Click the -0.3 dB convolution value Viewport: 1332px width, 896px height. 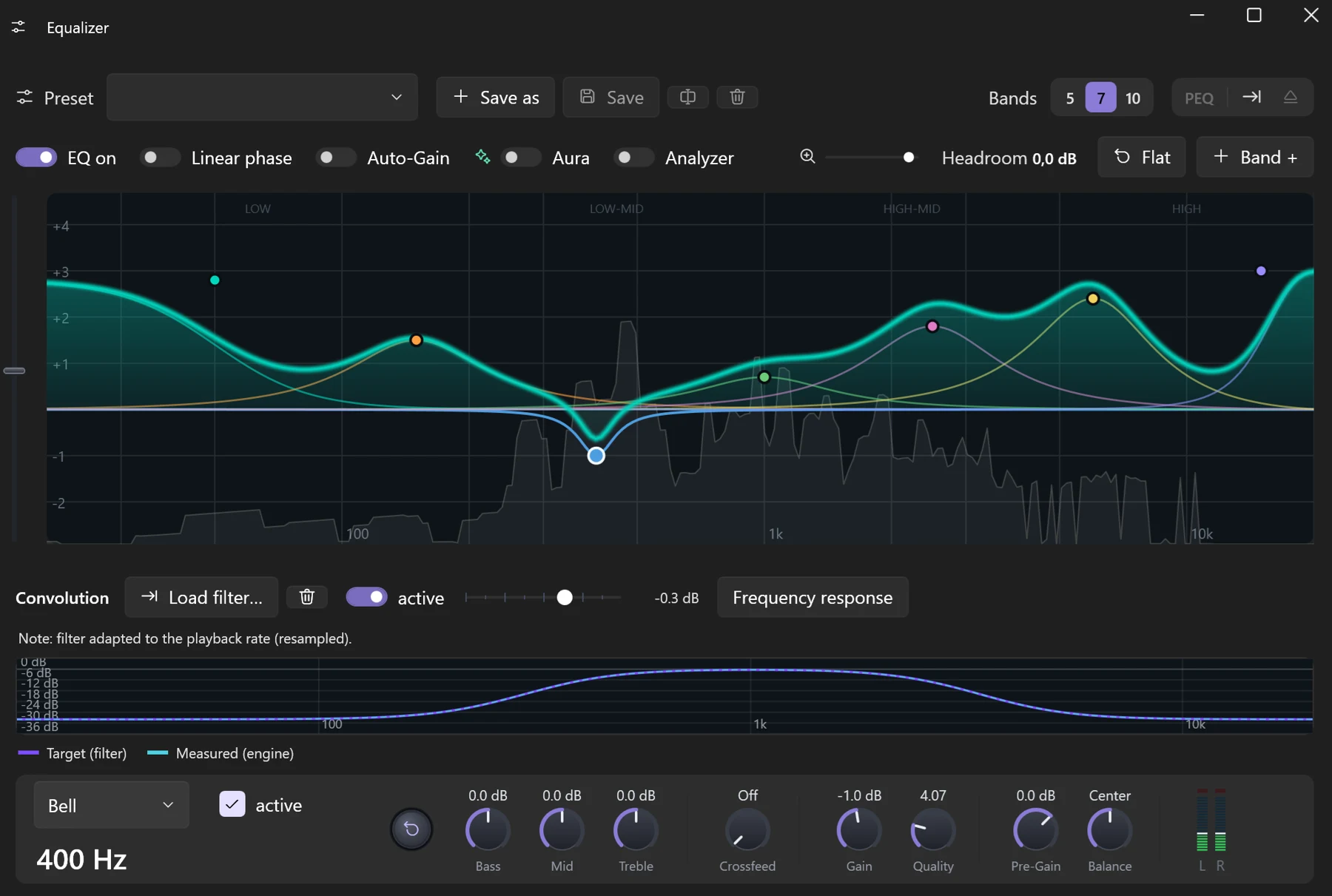point(676,598)
